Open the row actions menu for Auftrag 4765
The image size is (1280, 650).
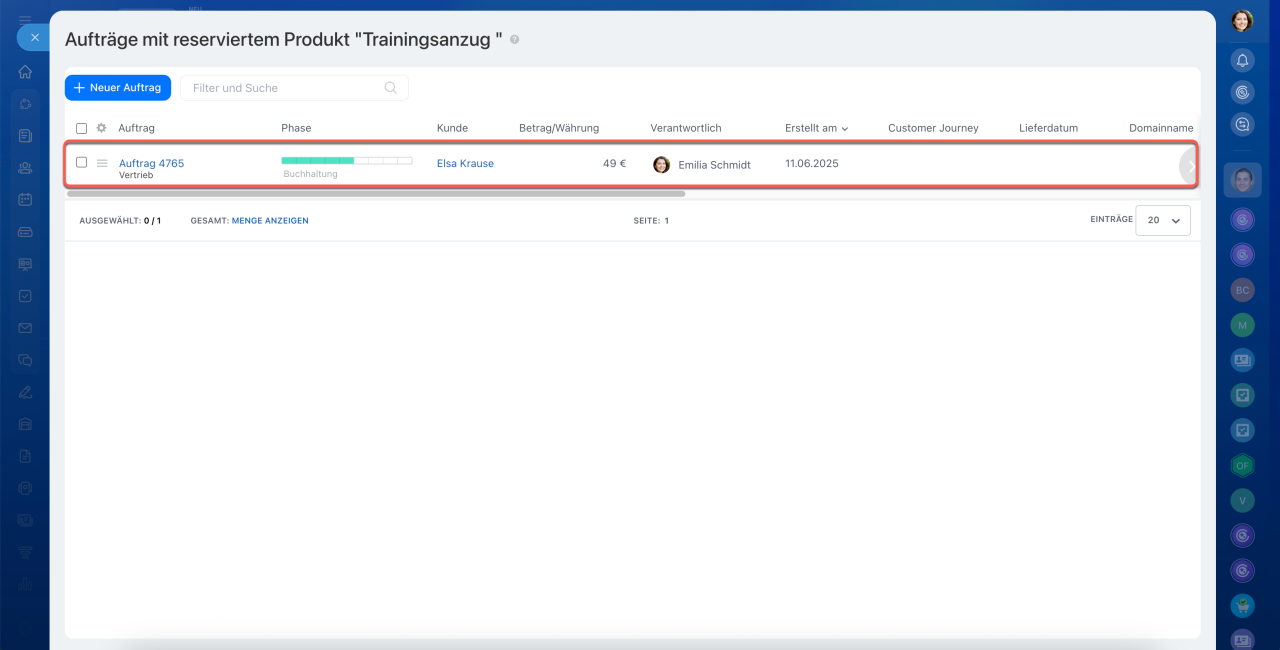(x=102, y=163)
